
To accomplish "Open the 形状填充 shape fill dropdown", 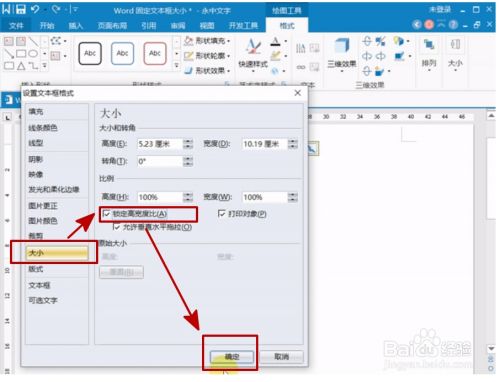I will pyautogui.click(x=207, y=41).
